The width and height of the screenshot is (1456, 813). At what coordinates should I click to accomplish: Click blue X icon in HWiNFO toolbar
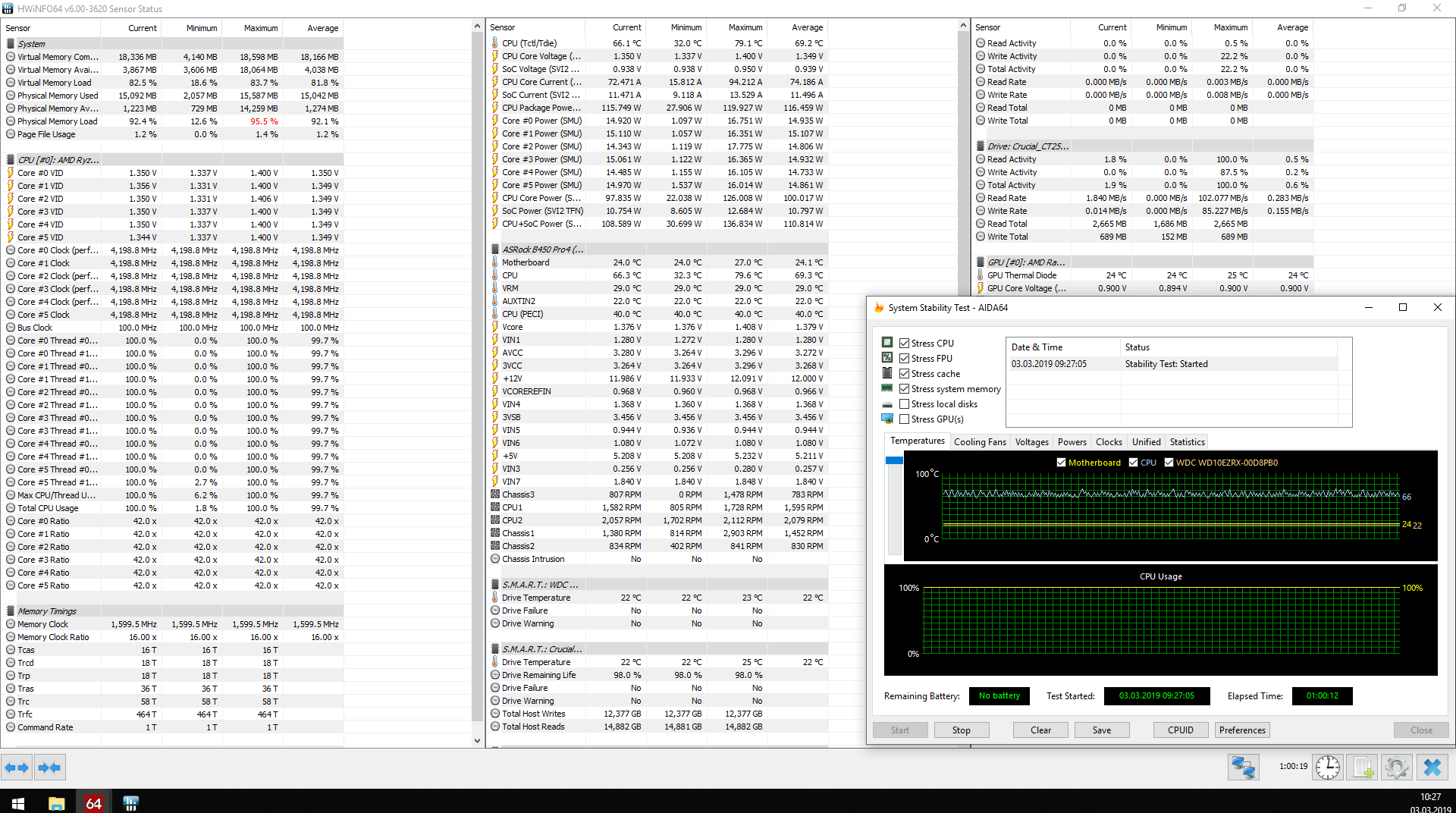1432,767
